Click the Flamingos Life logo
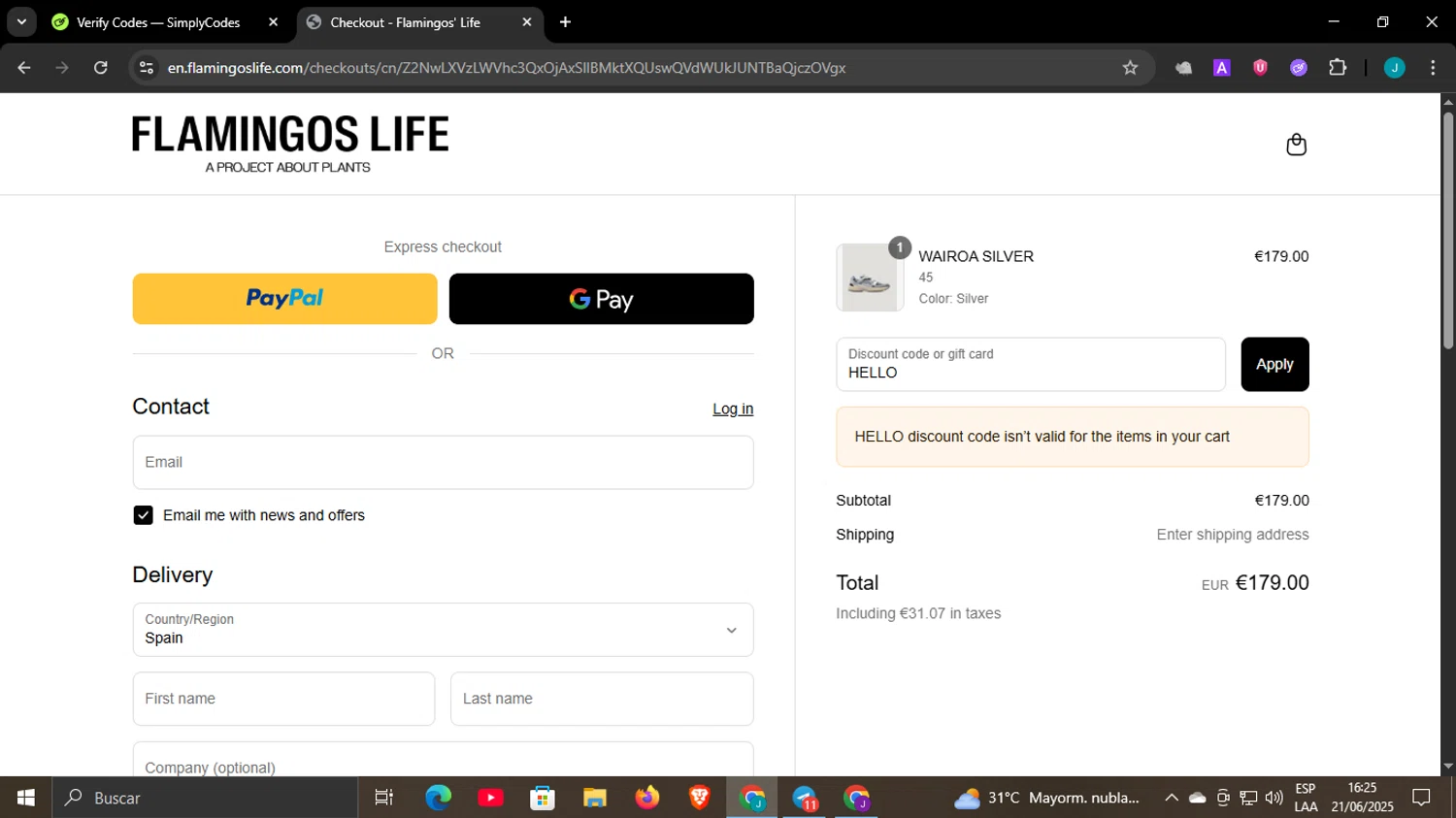Image resolution: width=1456 pixels, height=818 pixels. [290, 145]
